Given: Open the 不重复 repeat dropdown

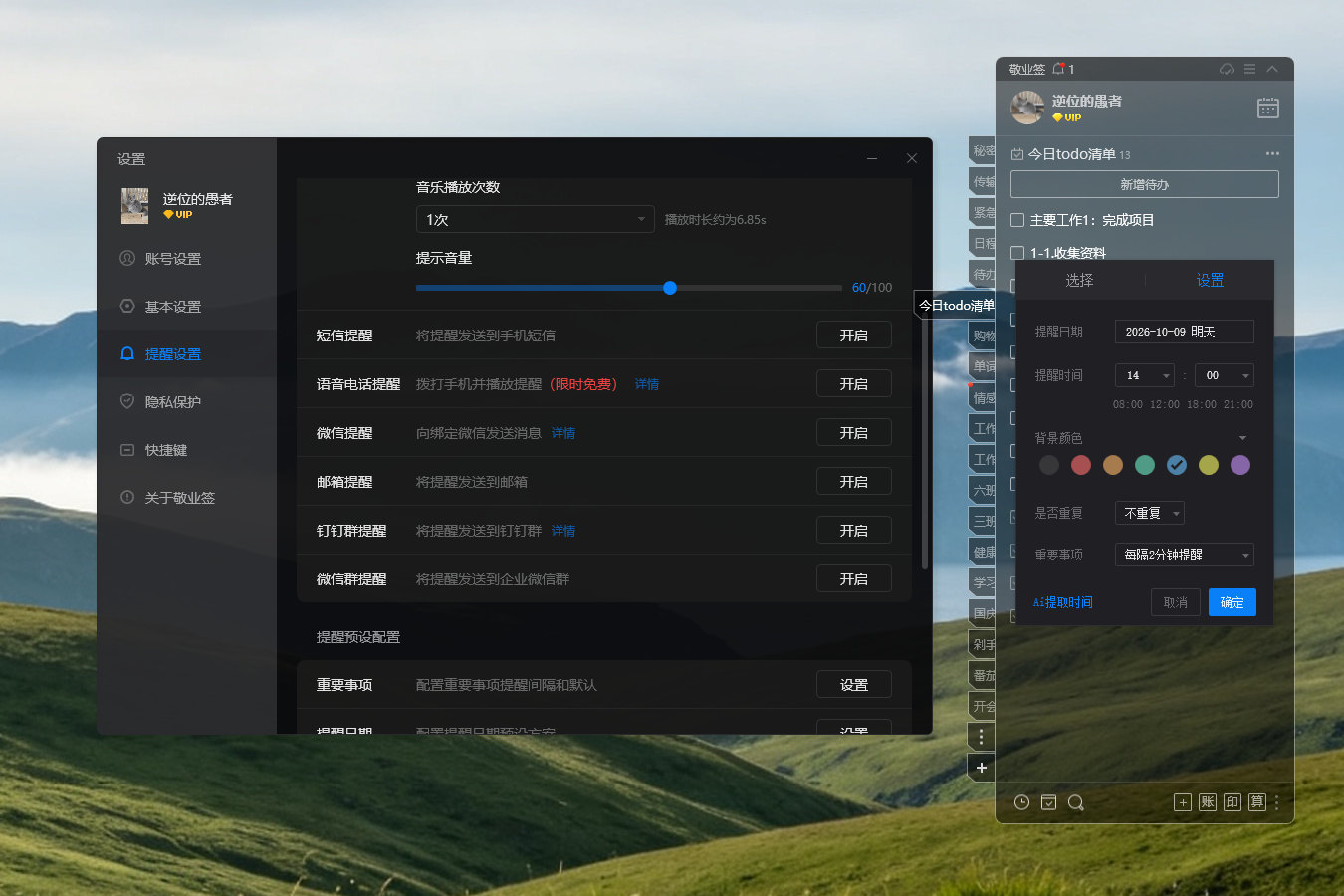Looking at the screenshot, I should (x=1150, y=513).
